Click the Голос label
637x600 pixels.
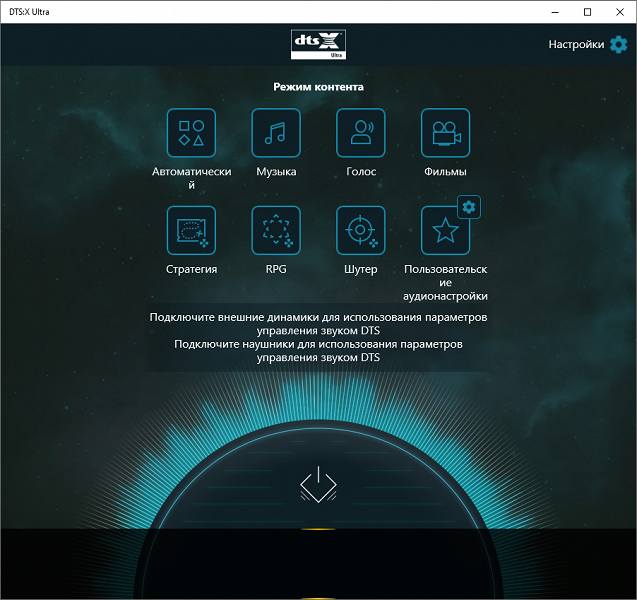coord(361,171)
